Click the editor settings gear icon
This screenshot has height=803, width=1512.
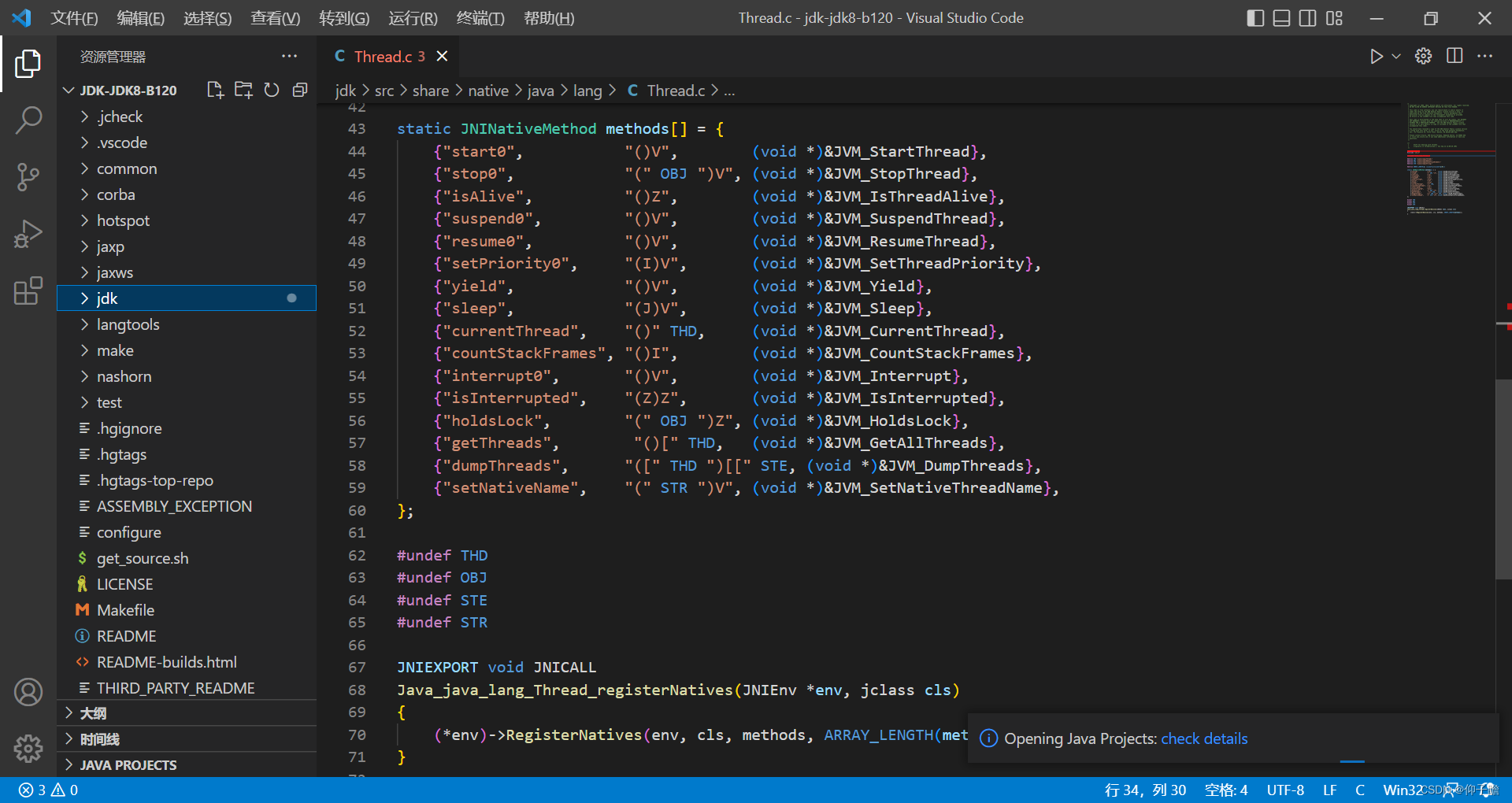pyautogui.click(x=1423, y=56)
